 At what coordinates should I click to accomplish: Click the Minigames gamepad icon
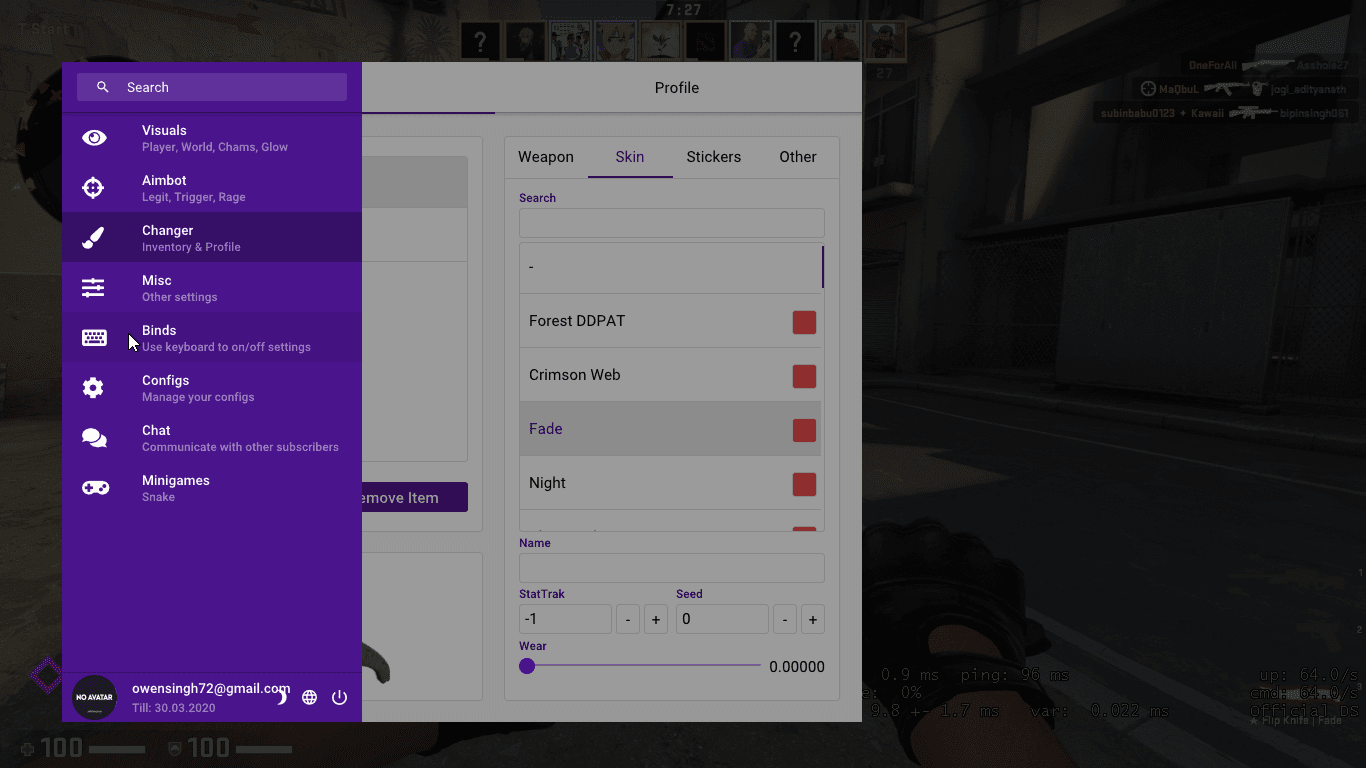pos(95,488)
